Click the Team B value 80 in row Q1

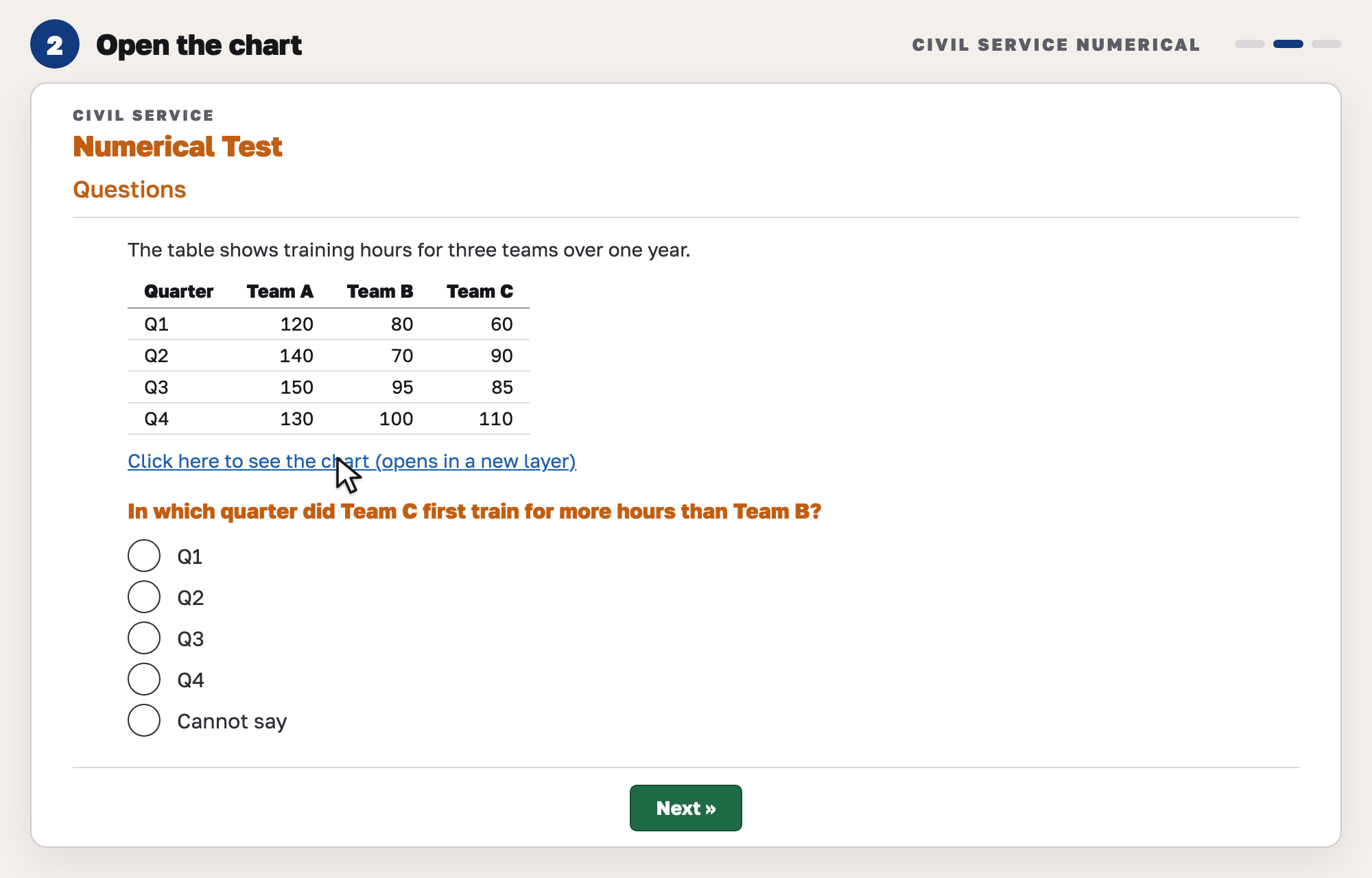402,324
